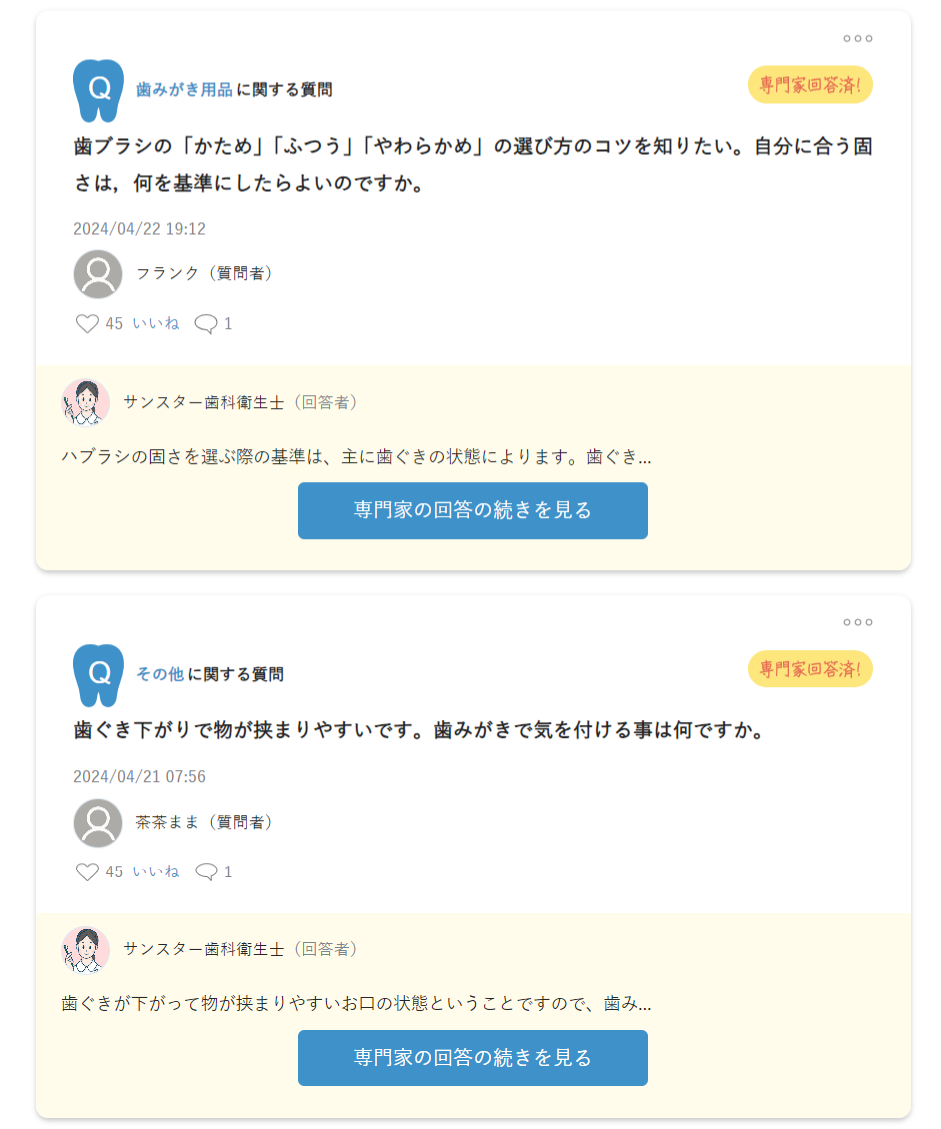This screenshot has height=1129, width=941.
Task: Open the comment bubble on フランク's question
Action: pyautogui.click(x=206, y=324)
